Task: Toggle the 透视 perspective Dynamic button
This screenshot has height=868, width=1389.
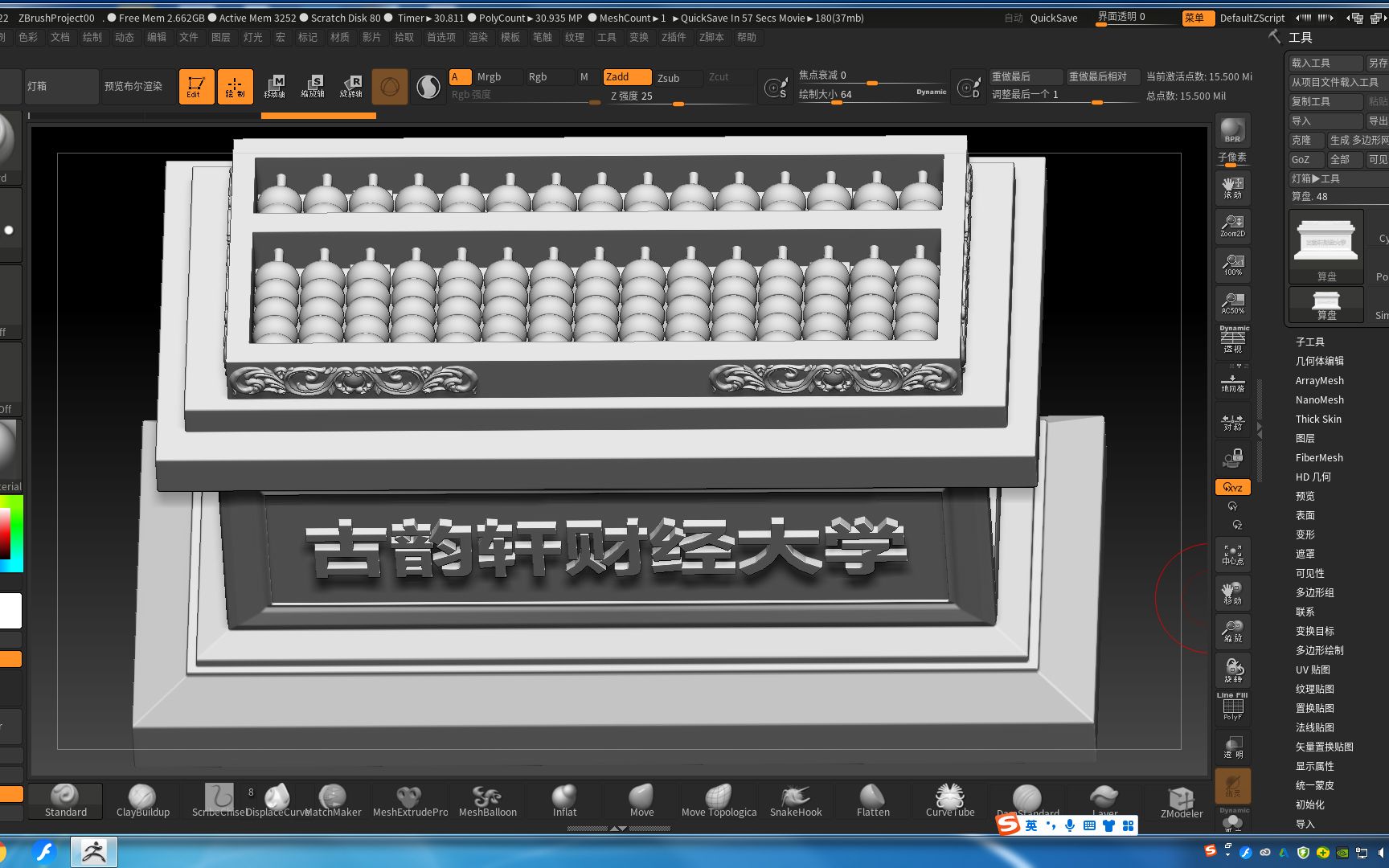Action: coord(1232,341)
